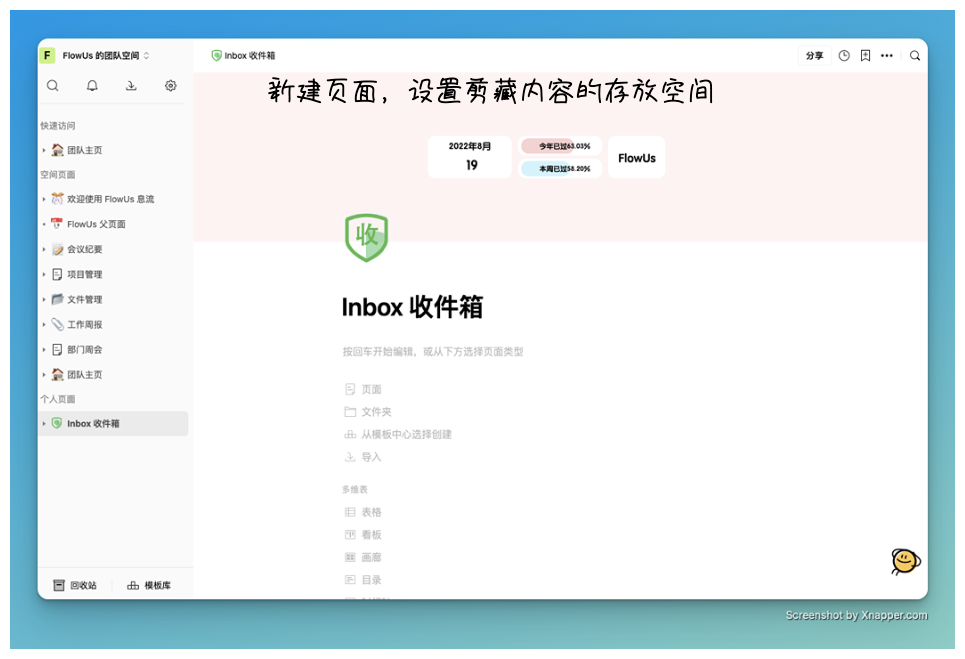The width and height of the screenshot is (965, 659).
Task: Open the more options ··· menu
Action: click(x=887, y=55)
